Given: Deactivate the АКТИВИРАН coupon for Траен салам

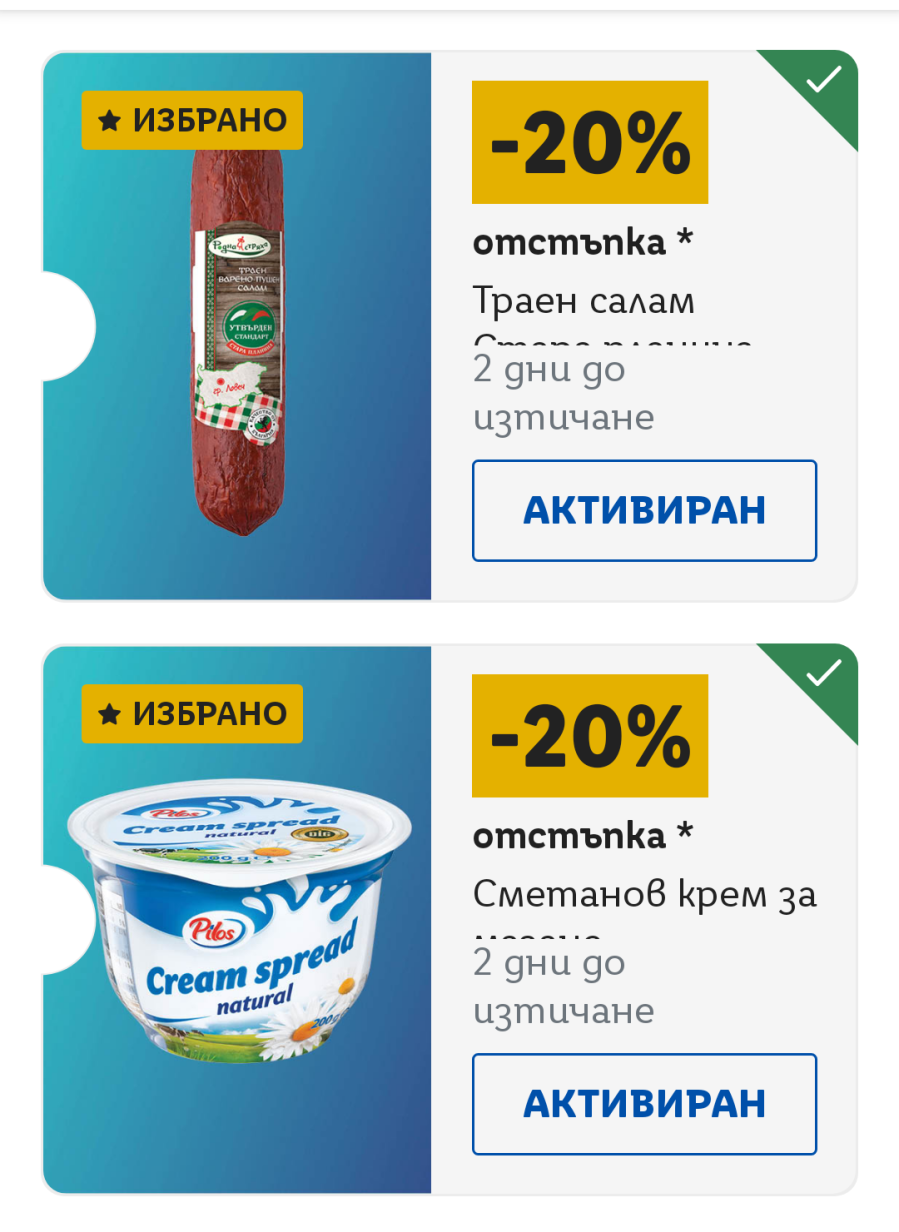Looking at the screenshot, I should [644, 510].
